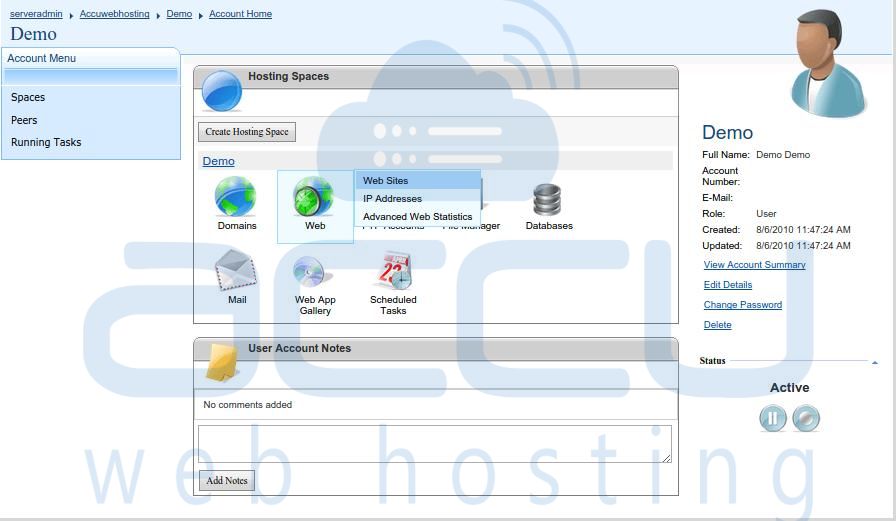896x521 pixels.
Task: Click the Created date value
Action: [803, 230]
